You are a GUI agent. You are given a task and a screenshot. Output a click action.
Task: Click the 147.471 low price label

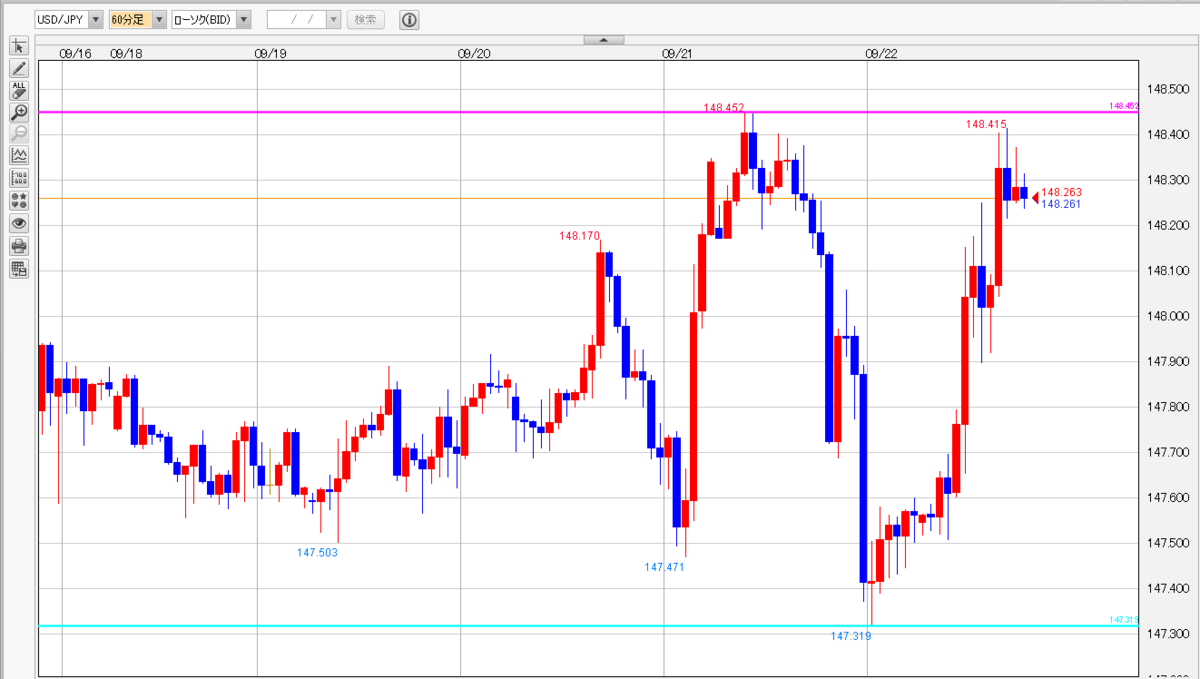point(665,567)
